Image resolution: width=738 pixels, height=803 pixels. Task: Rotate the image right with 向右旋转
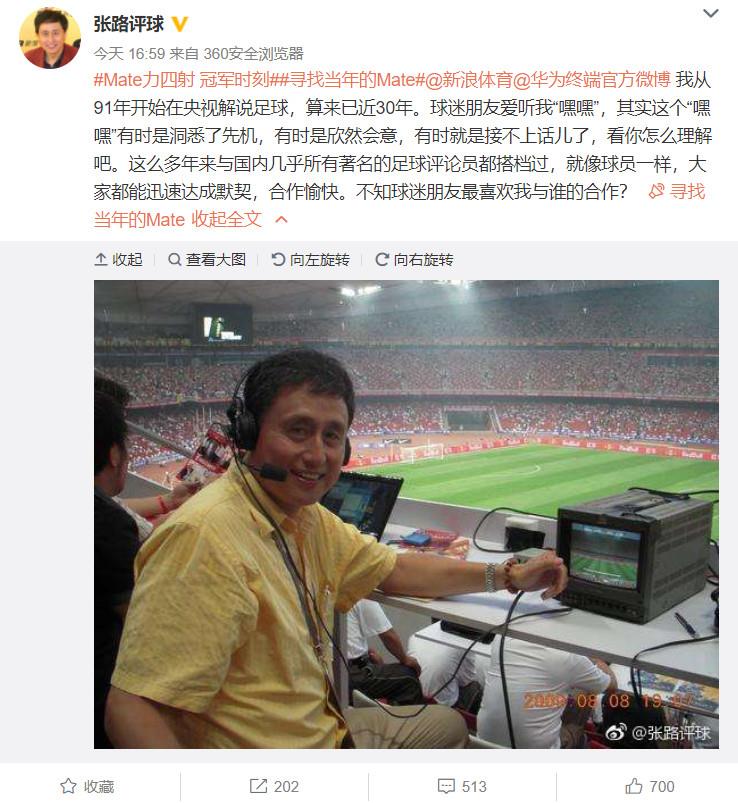pos(414,260)
